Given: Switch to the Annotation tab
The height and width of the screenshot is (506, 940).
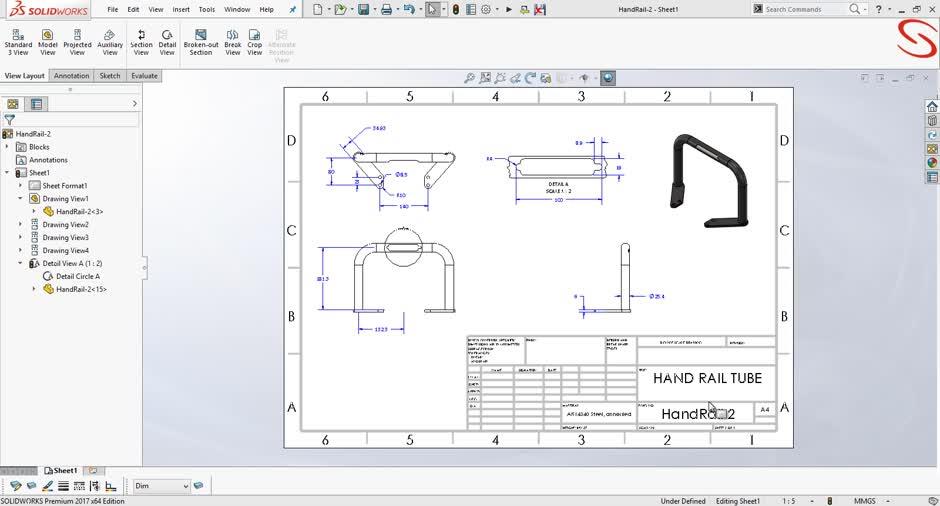Looking at the screenshot, I should point(71,76).
